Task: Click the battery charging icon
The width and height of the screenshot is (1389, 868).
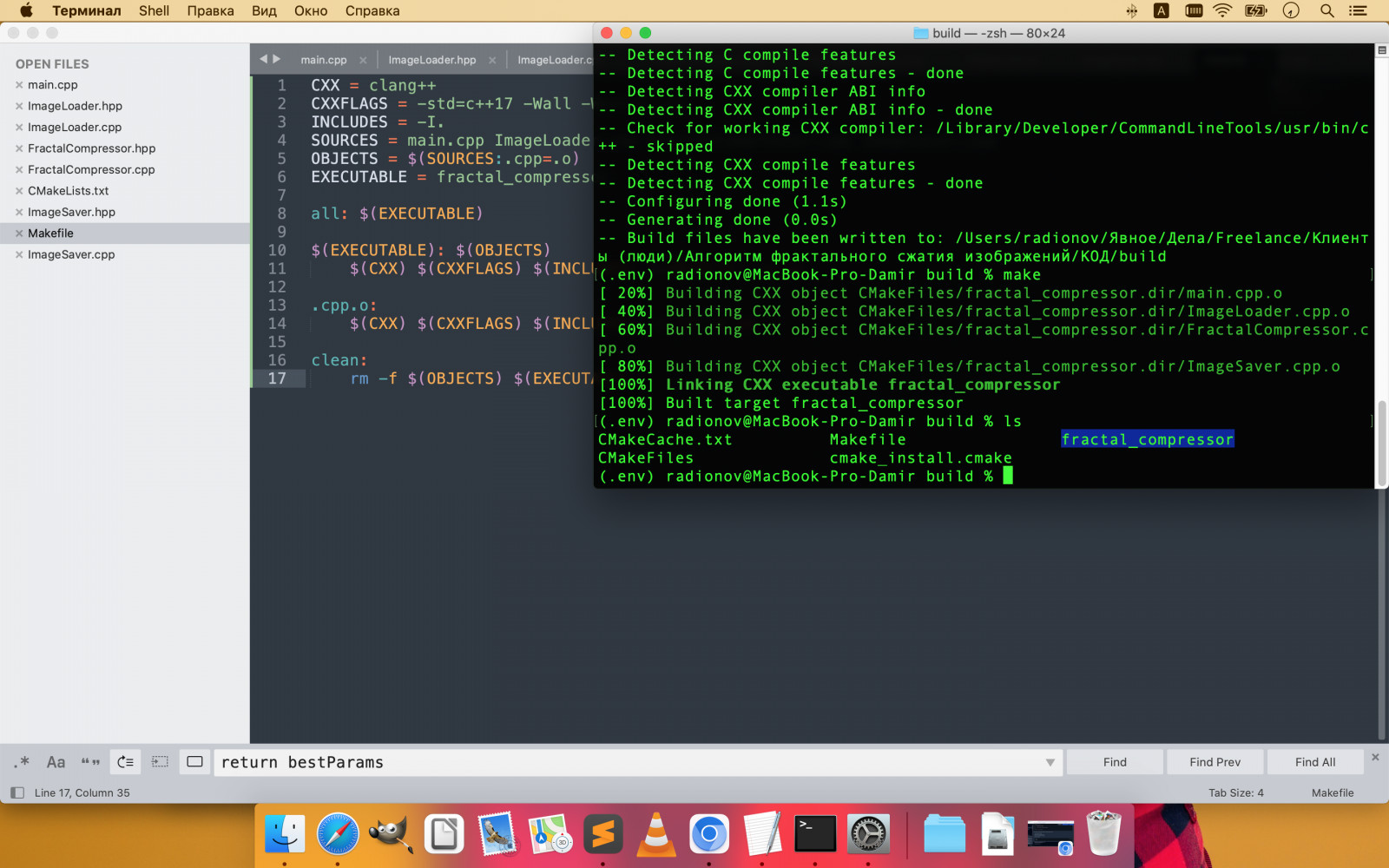Action: click(x=1256, y=10)
